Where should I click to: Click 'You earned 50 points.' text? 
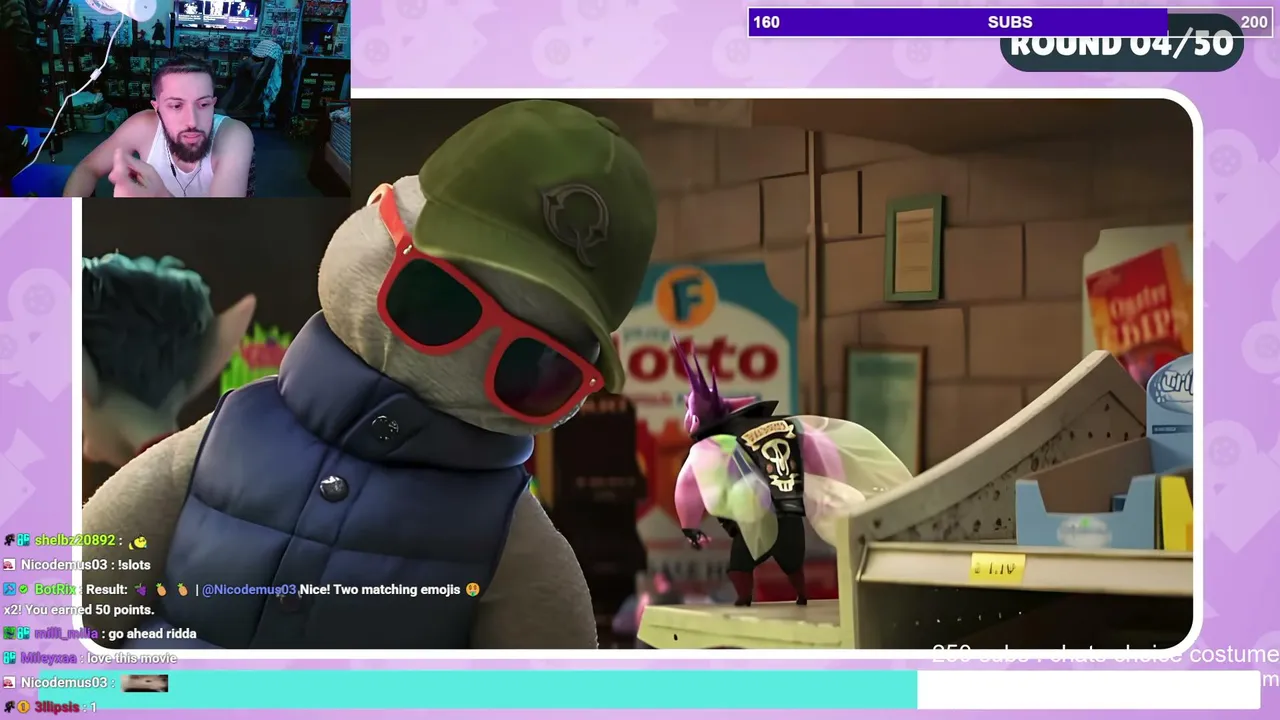(89, 610)
